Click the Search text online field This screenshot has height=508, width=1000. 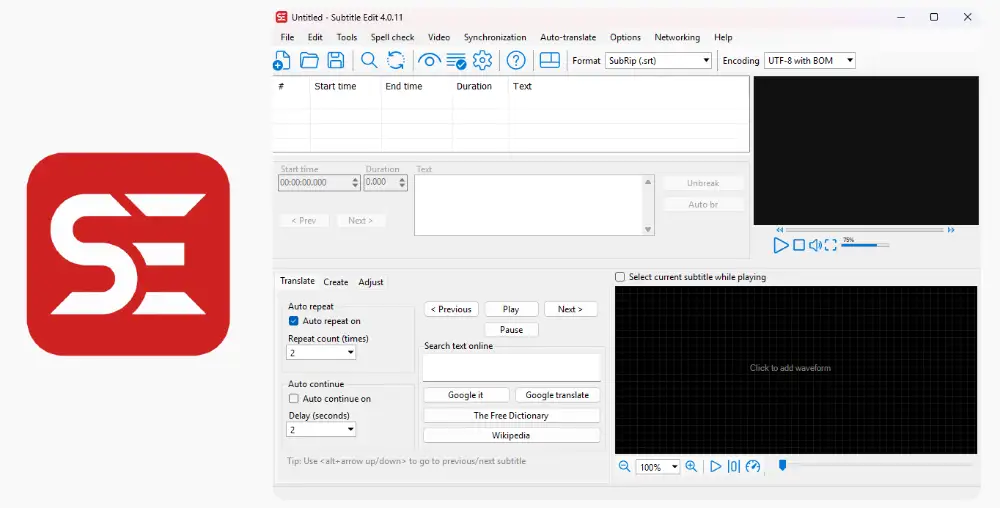click(511, 368)
